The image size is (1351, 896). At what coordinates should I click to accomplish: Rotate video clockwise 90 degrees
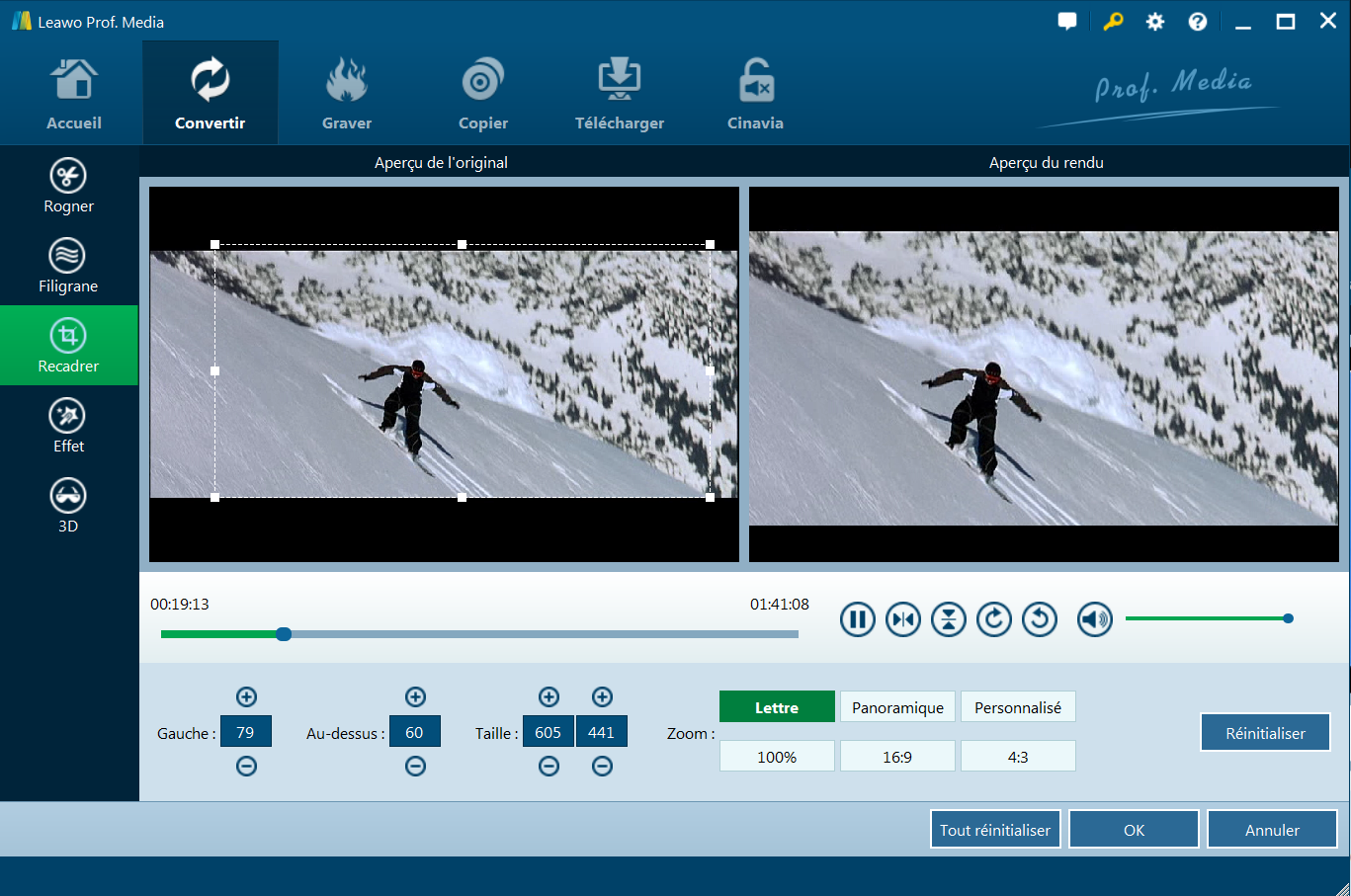pos(993,619)
